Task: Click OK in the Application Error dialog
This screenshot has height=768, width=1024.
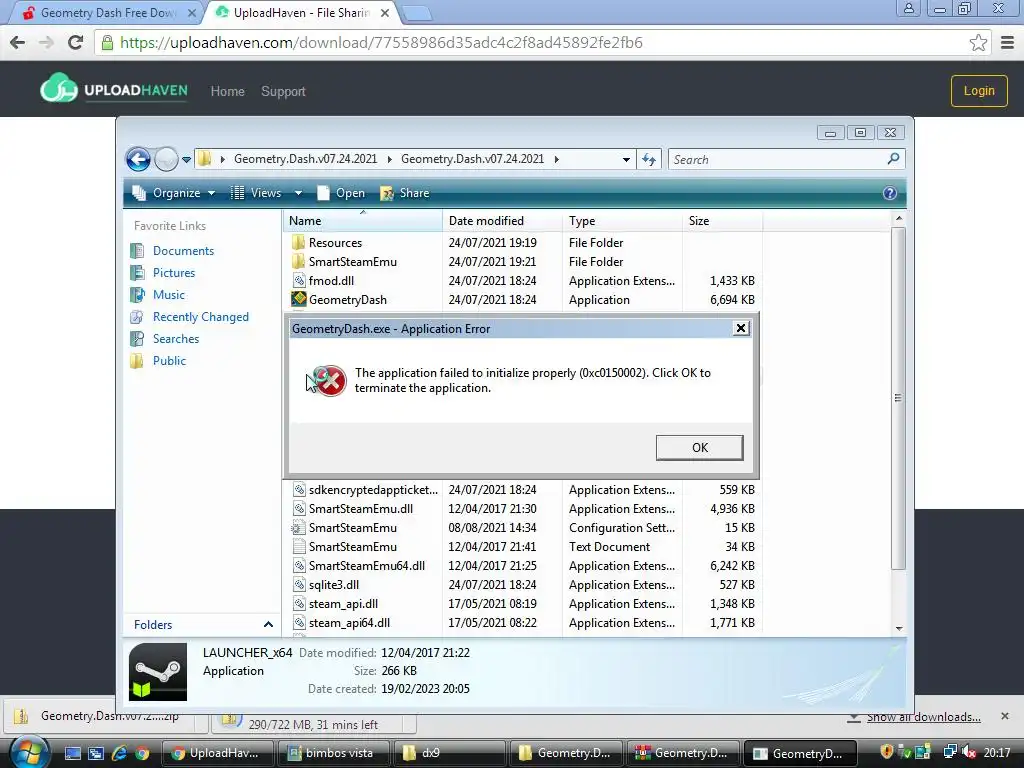Action: pos(699,447)
